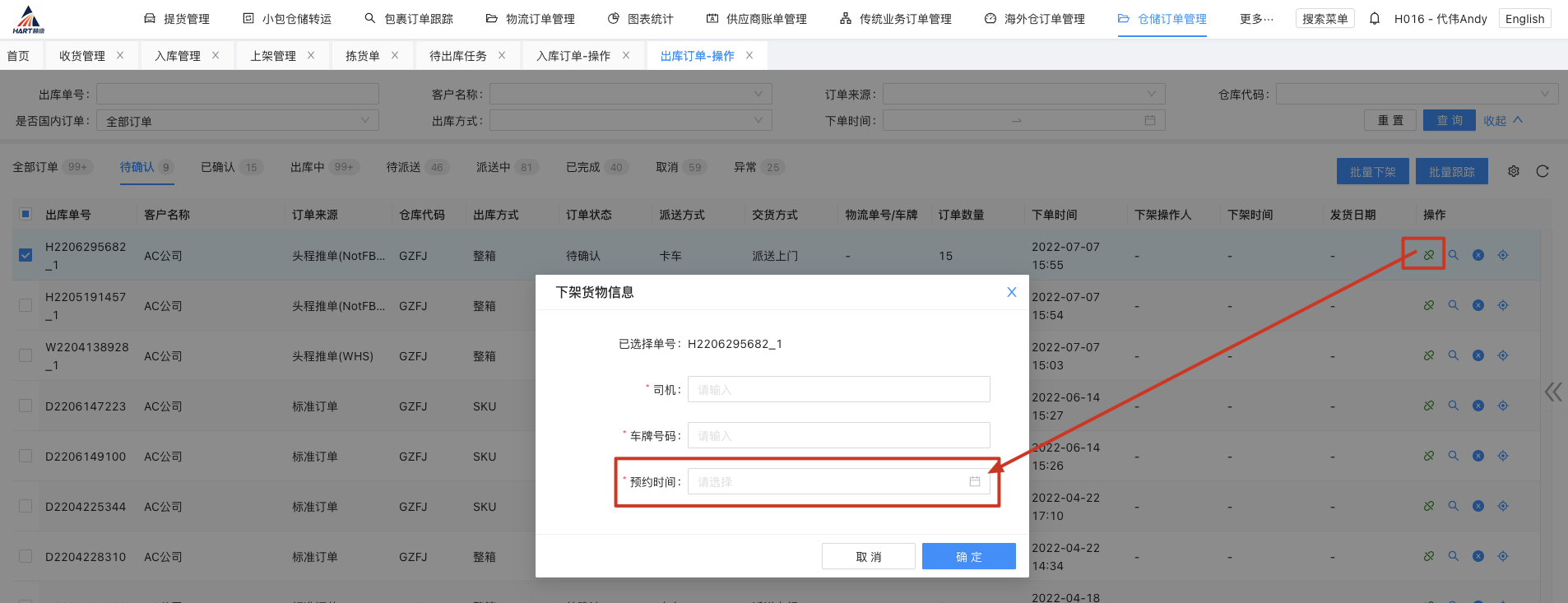Click the tracking target icon for order D2206147223
The image size is (1568, 603).
tap(1503, 406)
